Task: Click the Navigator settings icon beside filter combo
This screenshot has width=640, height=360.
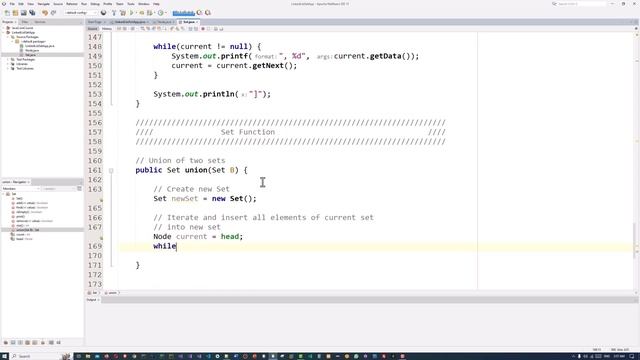Action: [x=79, y=189]
